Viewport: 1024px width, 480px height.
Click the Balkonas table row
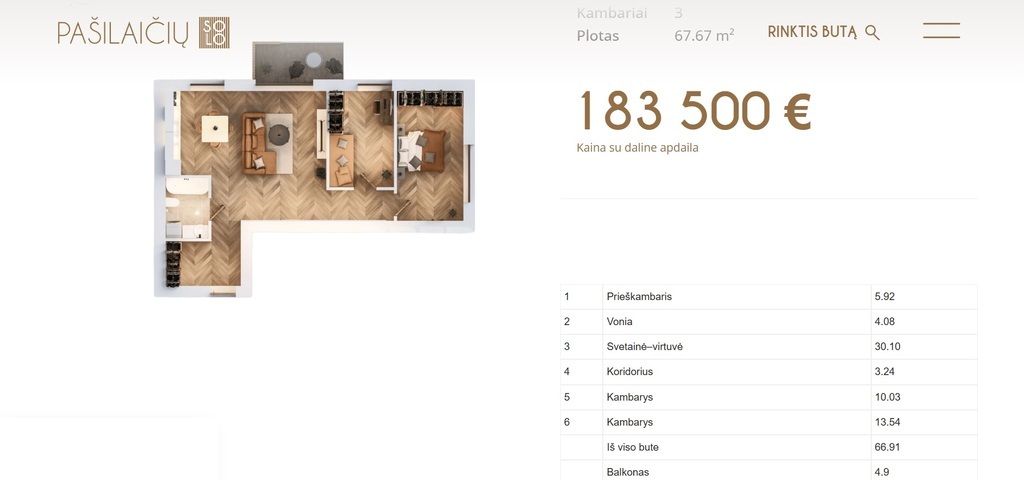point(768,471)
